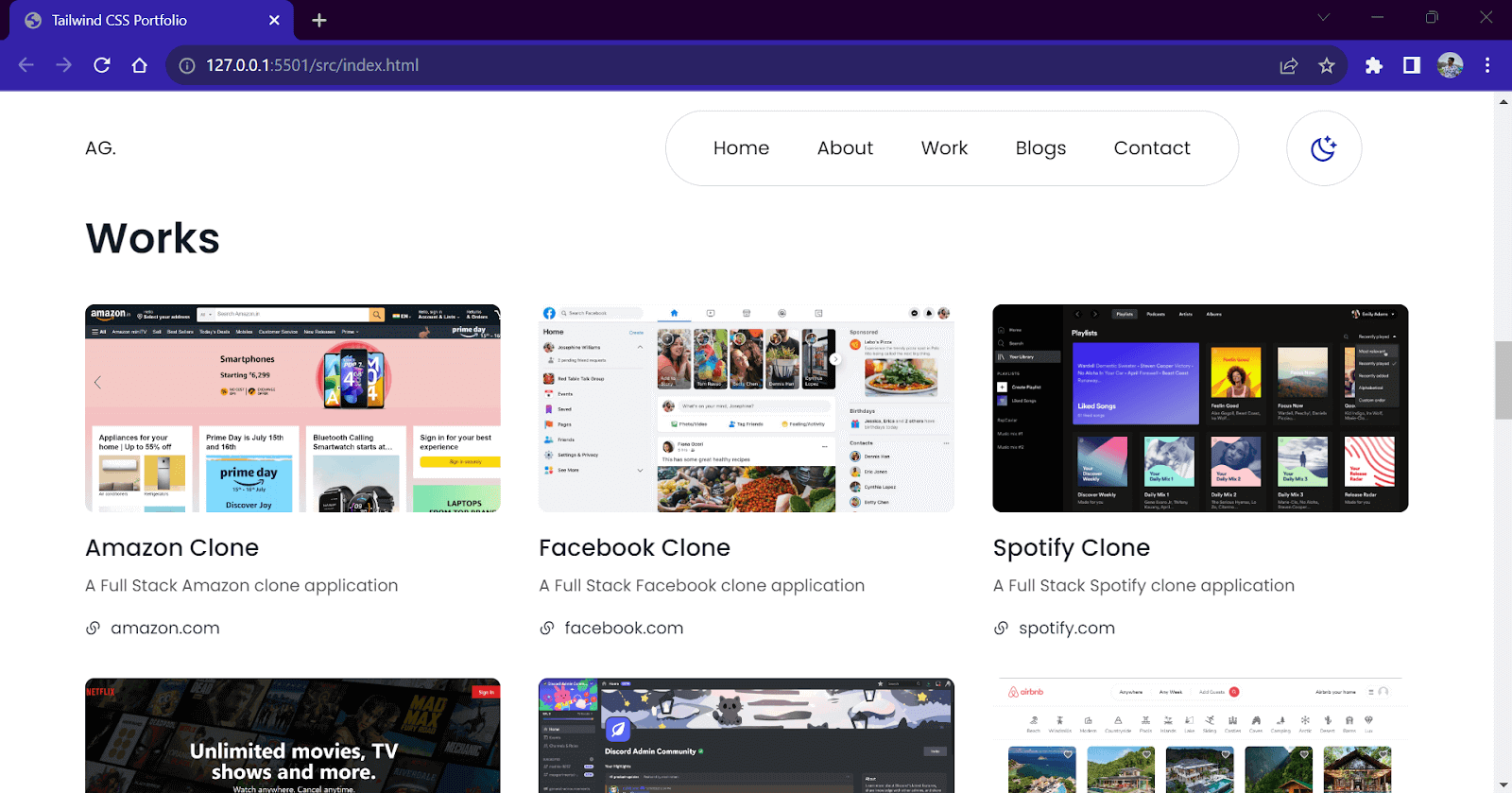Click the page scrollbar thumb
This screenshot has width=1512, height=793.
click(x=1503, y=378)
